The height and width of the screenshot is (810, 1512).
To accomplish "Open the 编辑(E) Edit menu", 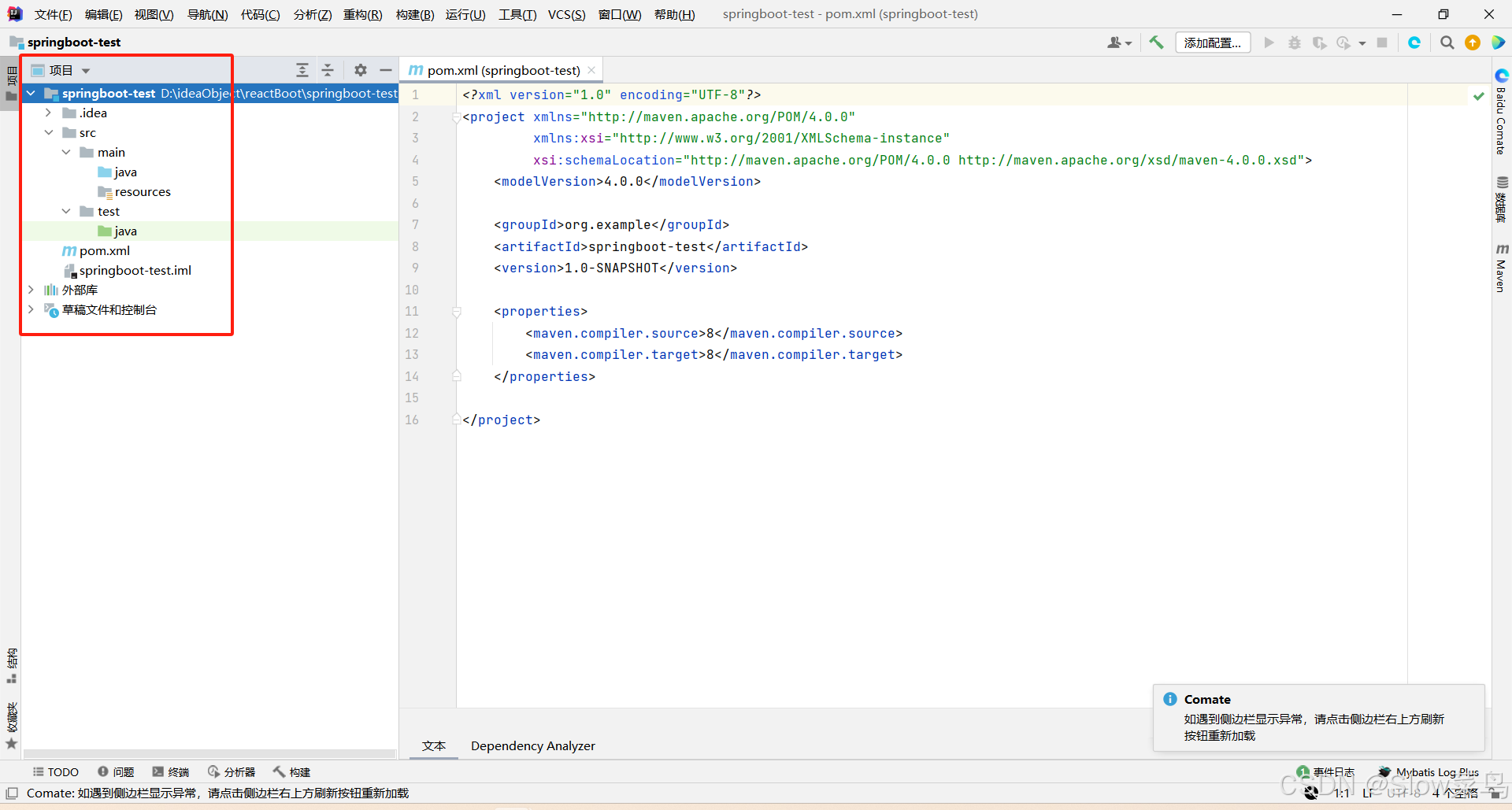I will coord(103,14).
